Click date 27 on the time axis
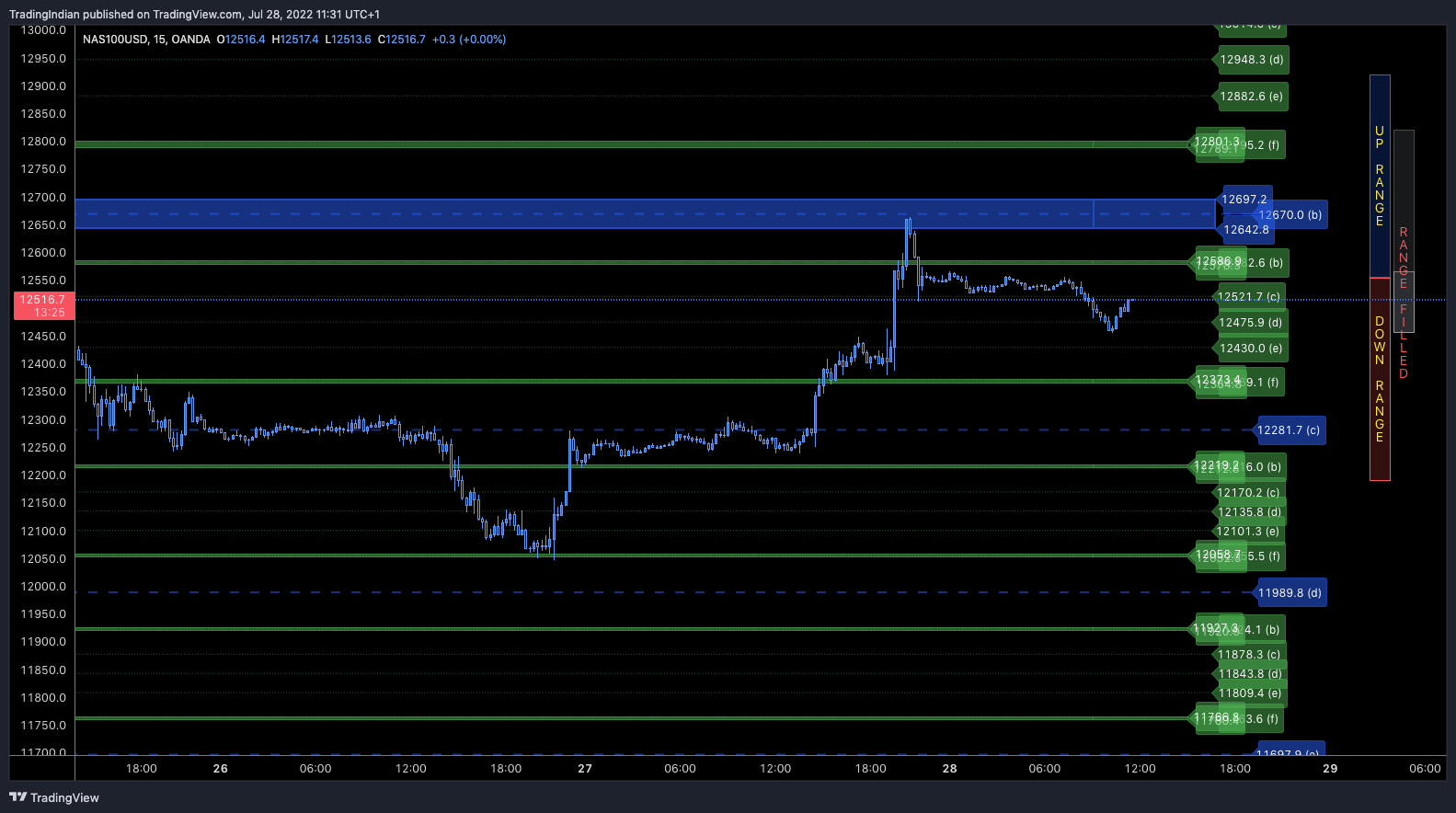Viewport: 1456px width, 813px height. (585, 769)
